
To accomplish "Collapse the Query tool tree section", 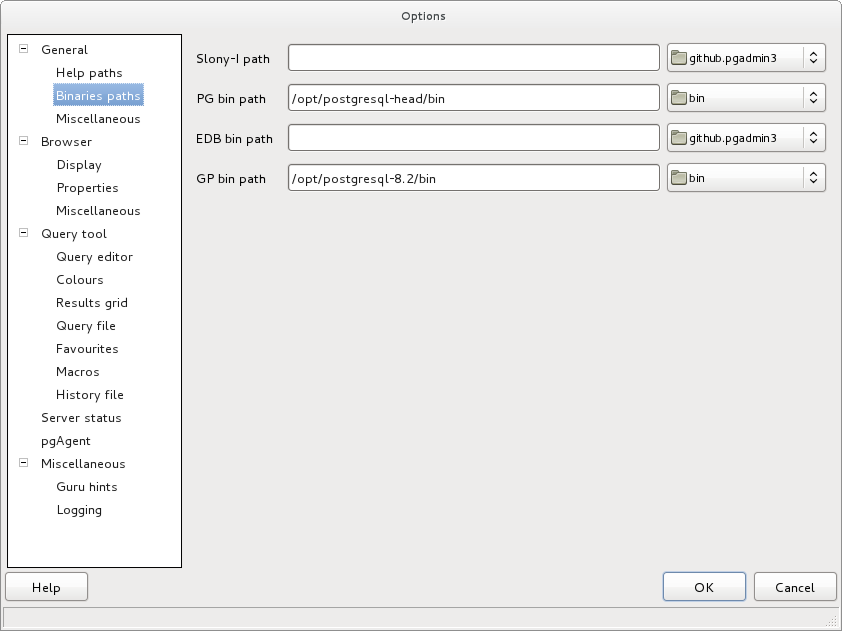I will [22, 234].
